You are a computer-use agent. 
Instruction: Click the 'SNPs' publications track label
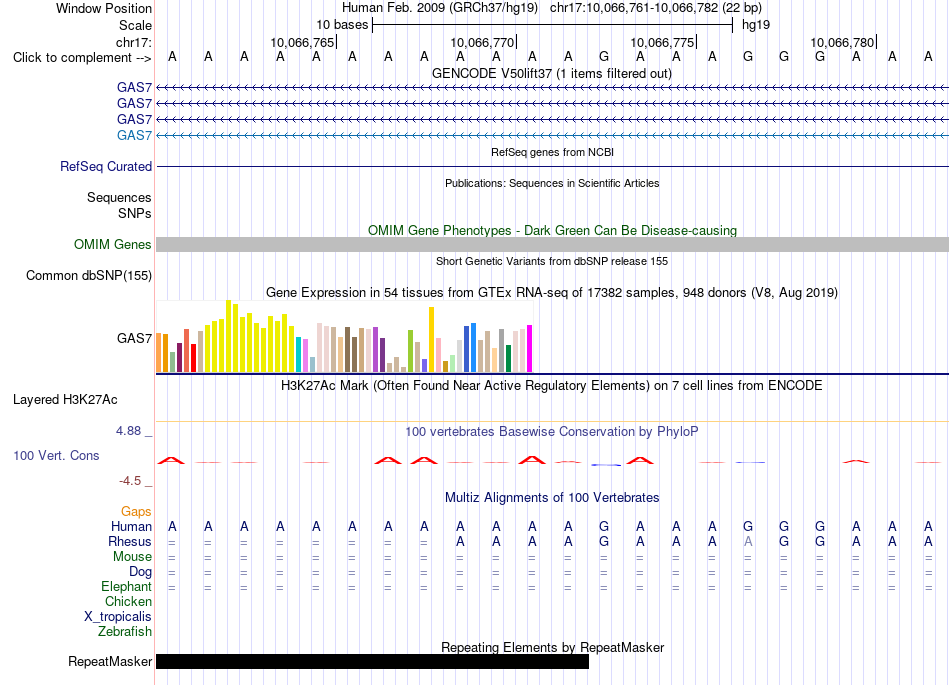pyautogui.click(x=135, y=213)
